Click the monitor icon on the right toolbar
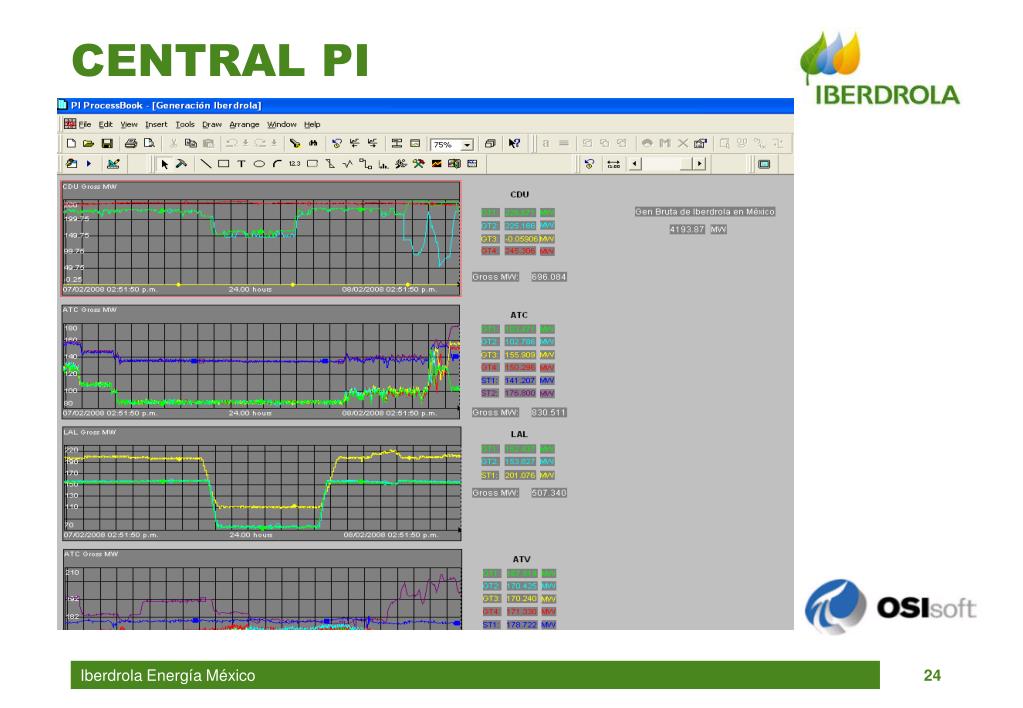 (764, 164)
